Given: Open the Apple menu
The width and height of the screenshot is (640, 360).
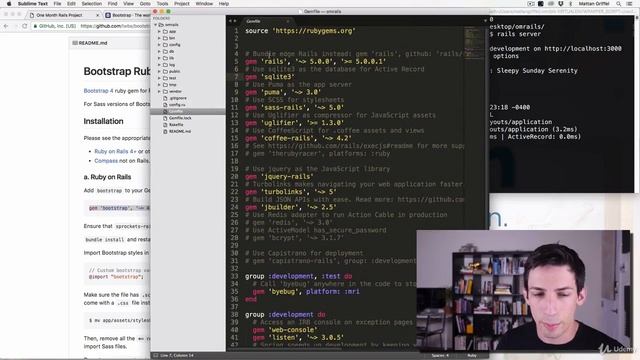Looking at the screenshot, I should coord(9,4).
